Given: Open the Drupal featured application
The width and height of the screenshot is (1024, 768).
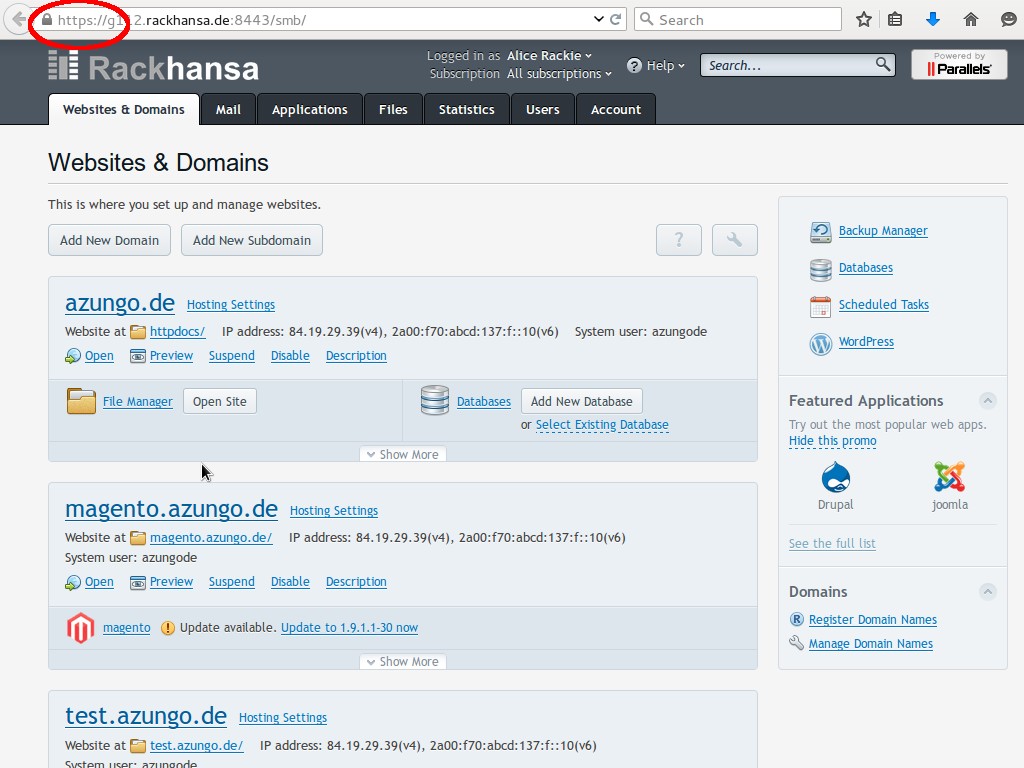Looking at the screenshot, I should click(835, 486).
